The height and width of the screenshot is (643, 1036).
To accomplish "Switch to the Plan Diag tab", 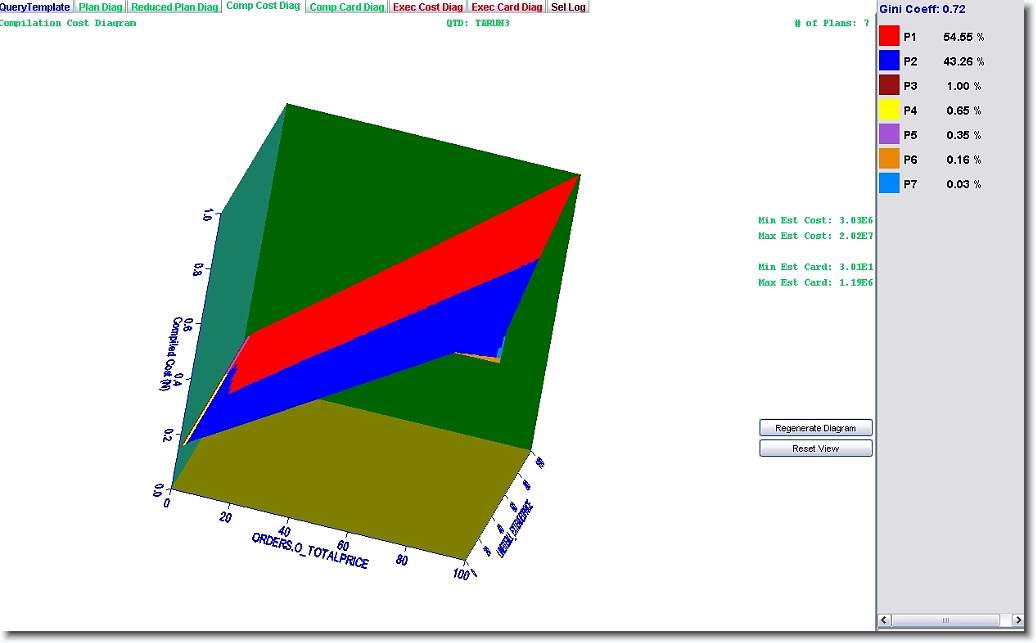I will (101, 7).
